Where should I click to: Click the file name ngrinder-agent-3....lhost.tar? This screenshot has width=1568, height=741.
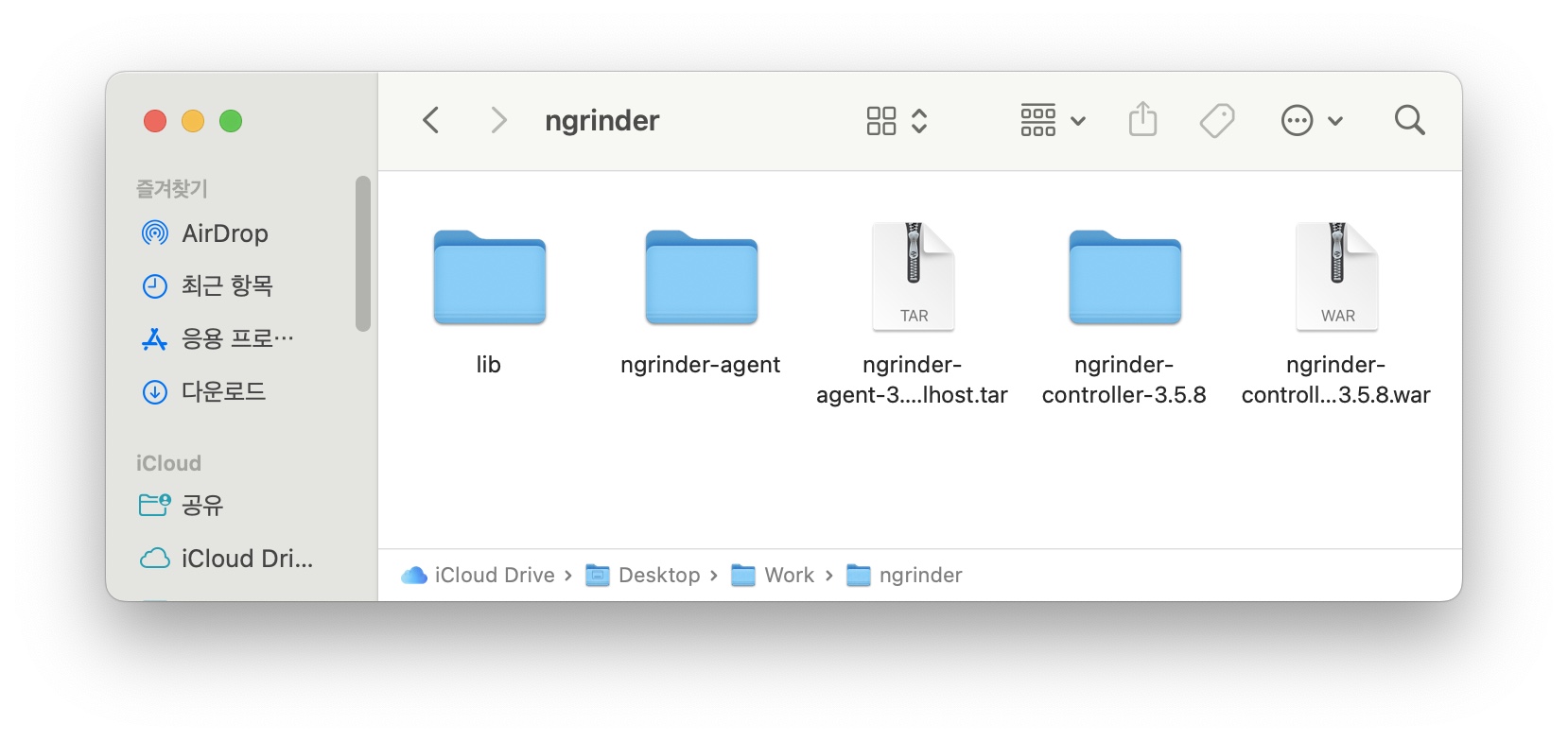[x=913, y=380]
